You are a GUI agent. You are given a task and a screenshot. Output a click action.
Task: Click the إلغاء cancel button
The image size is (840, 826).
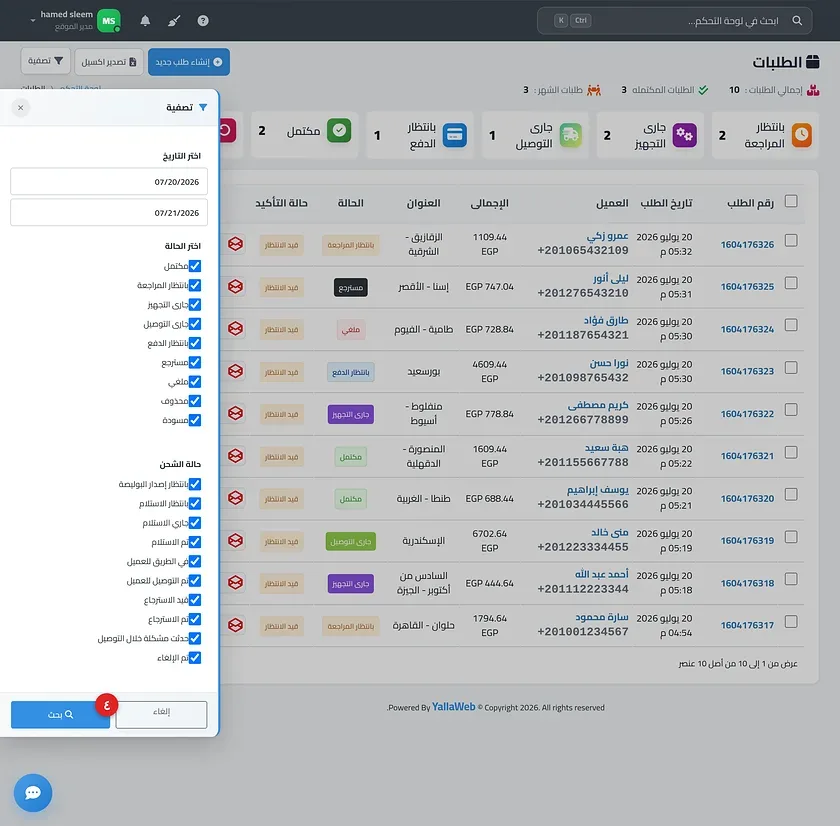161,715
